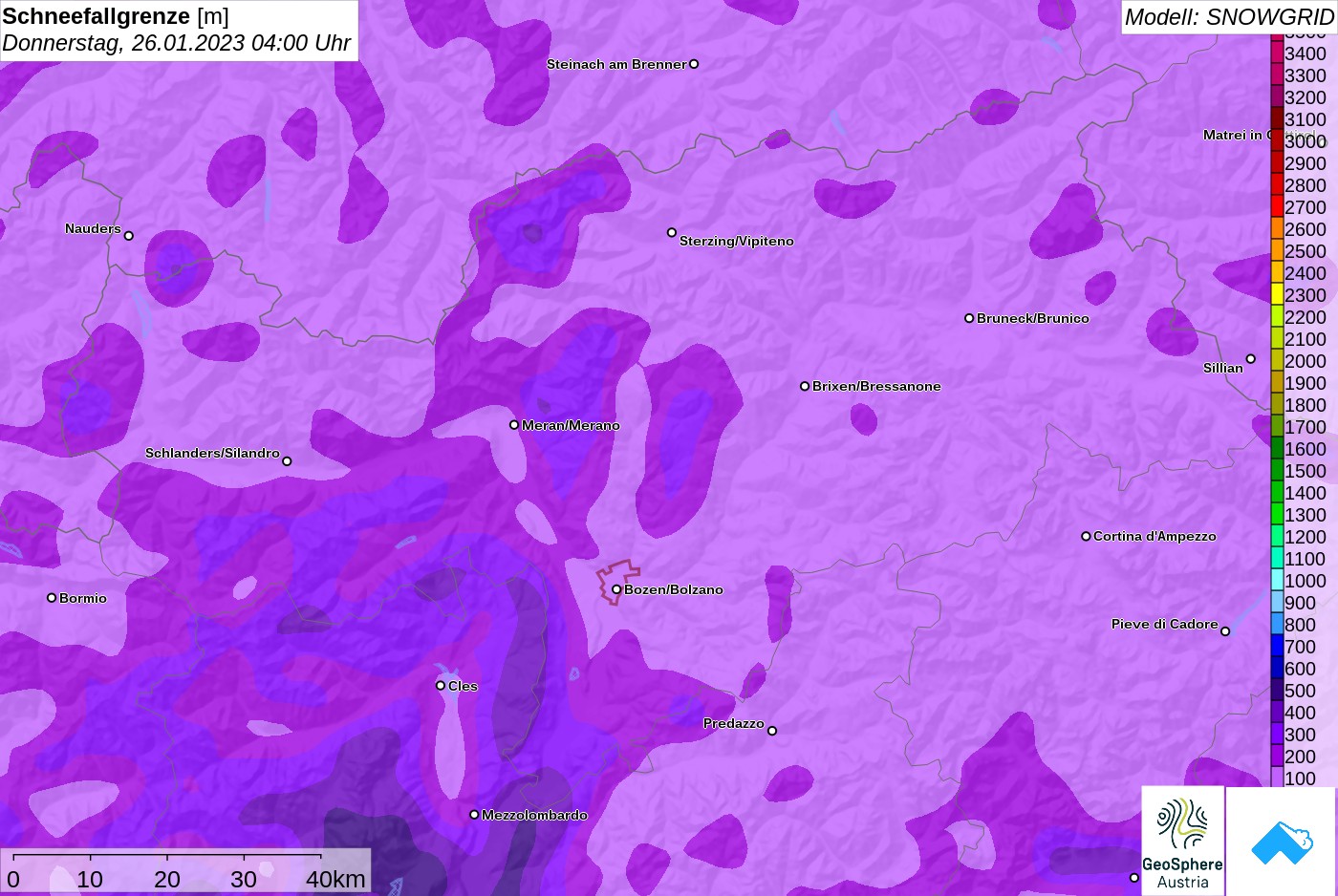The image size is (1338, 896).
Task: Click the 1000 m cyan legend swatch
Action: pos(1277,580)
